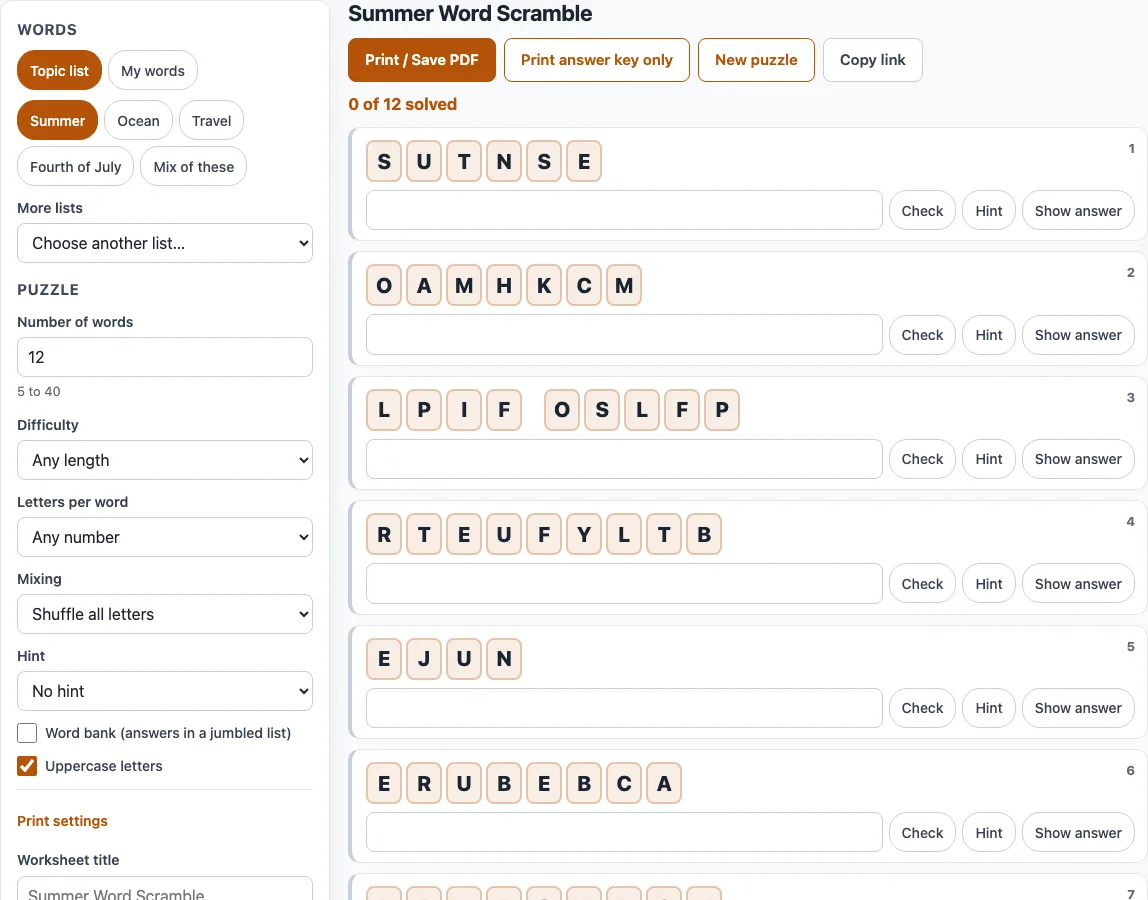Click the Number of words field
The width and height of the screenshot is (1148, 900).
click(x=165, y=357)
